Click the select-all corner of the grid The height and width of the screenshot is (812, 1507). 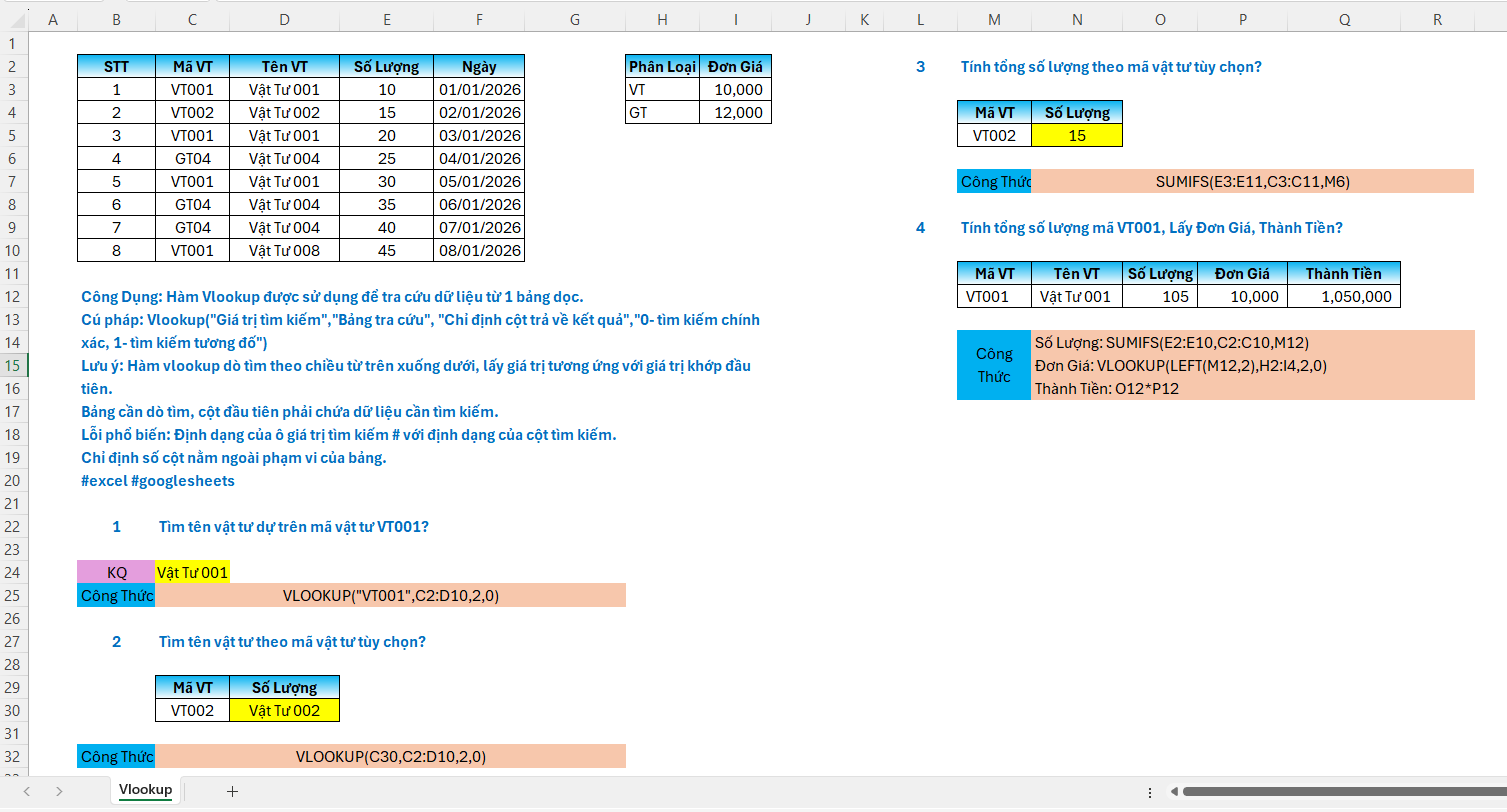[x=15, y=20]
